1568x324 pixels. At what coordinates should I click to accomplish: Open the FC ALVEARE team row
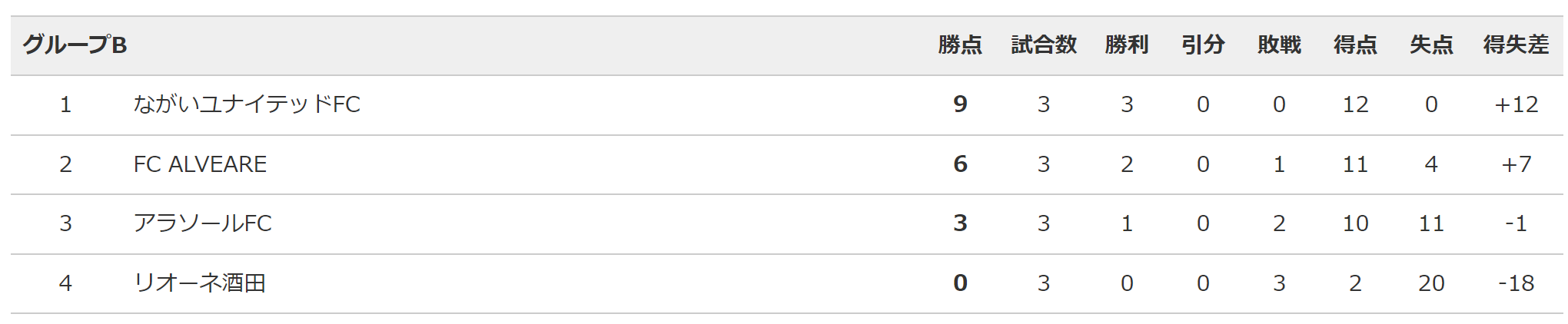pos(787,164)
